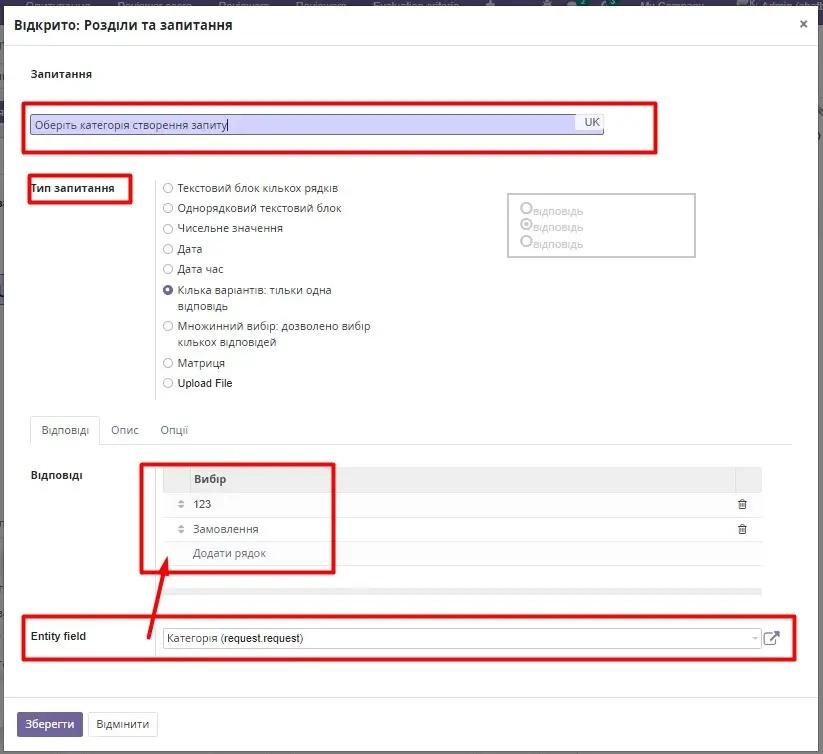Select the "Дата час" question type
This screenshot has height=754, width=823.
point(168,269)
